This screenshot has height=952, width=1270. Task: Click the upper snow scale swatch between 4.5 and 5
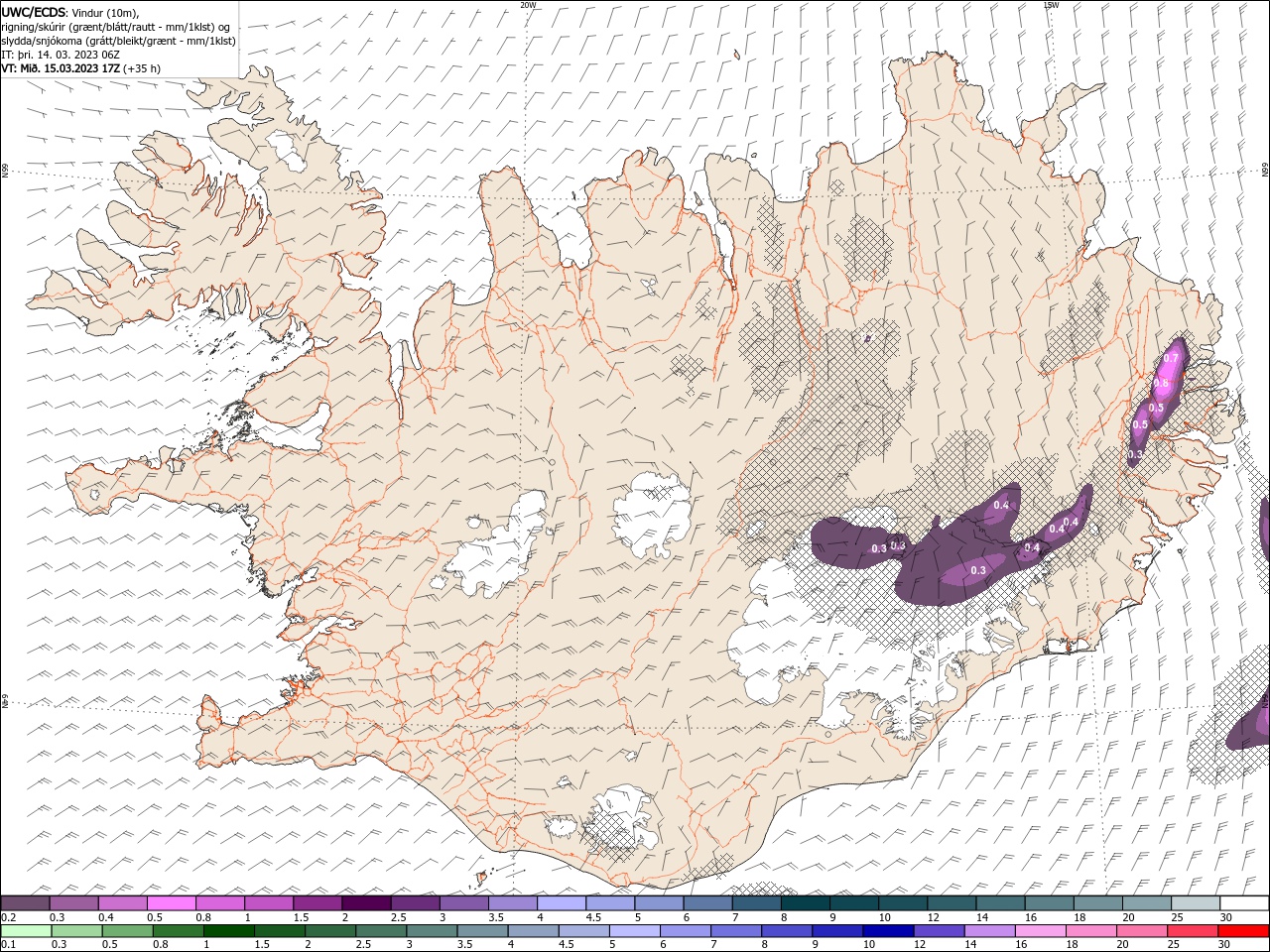610,903
